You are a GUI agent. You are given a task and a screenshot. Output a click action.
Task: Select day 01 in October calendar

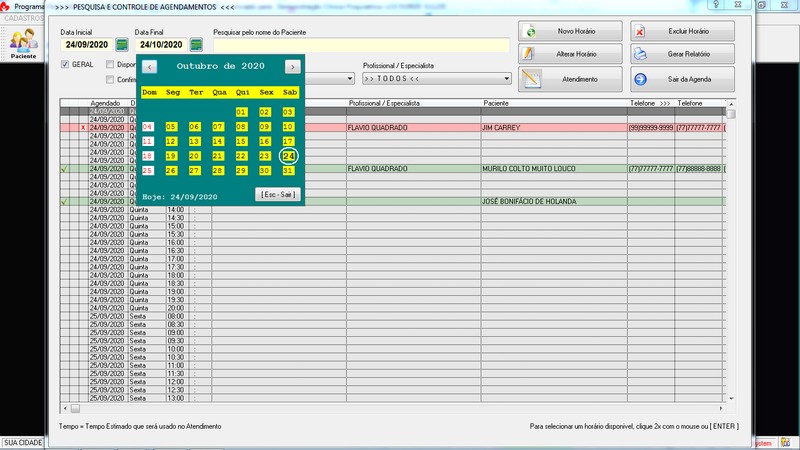pyautogui.click(x=241, y=112)
